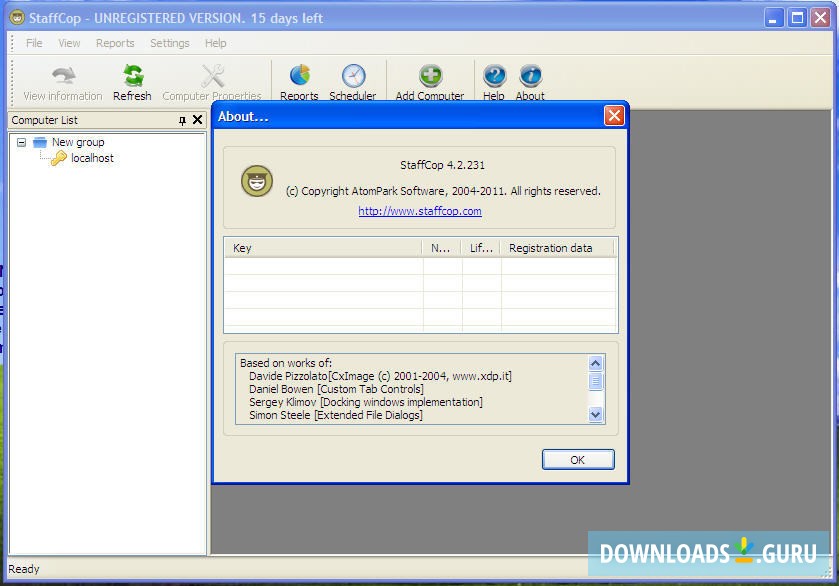
Task: Select localhost in the computer list
Action: (x=92, y=158)
